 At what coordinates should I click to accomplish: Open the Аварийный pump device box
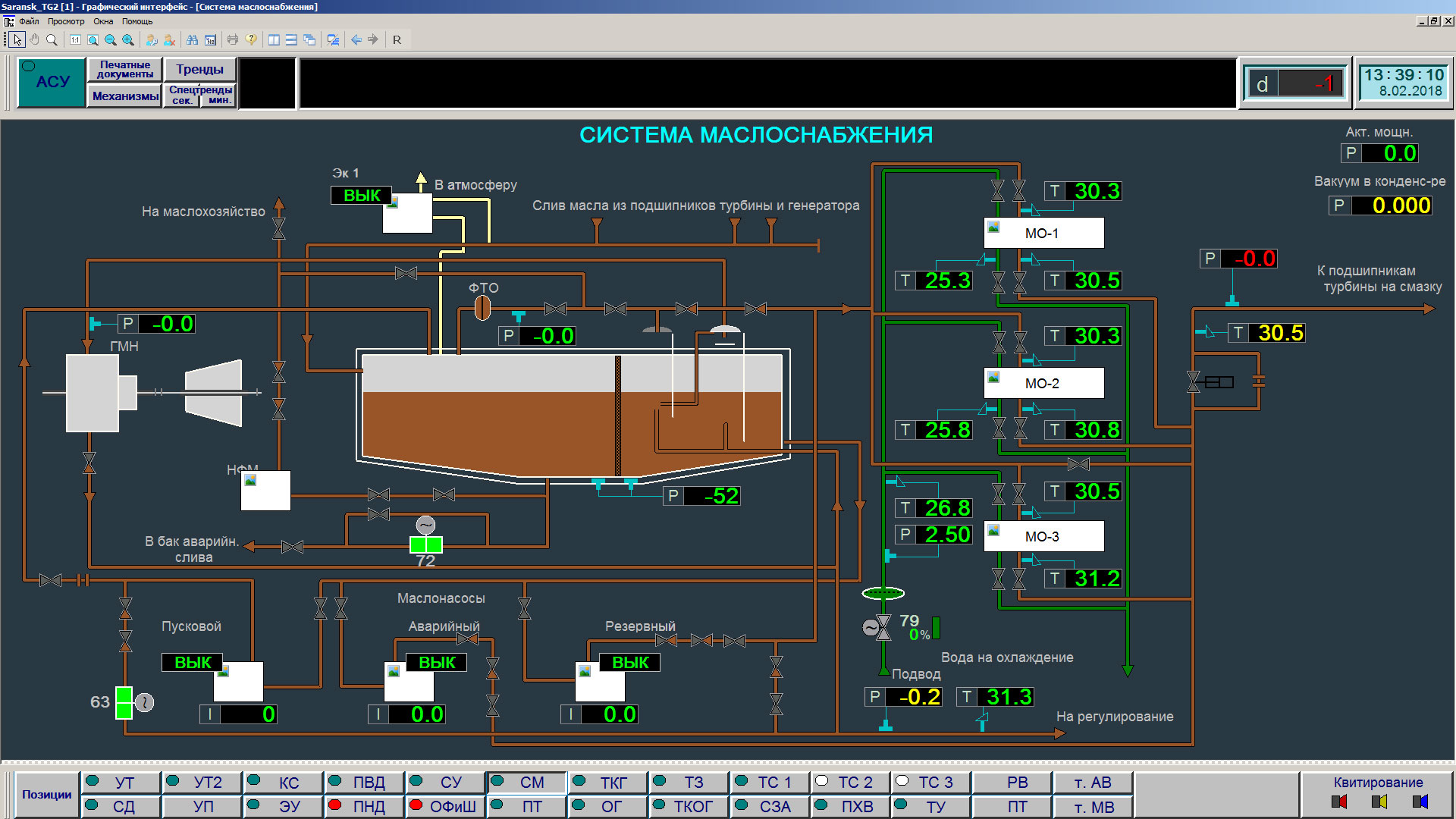click(x=409, y=682)
